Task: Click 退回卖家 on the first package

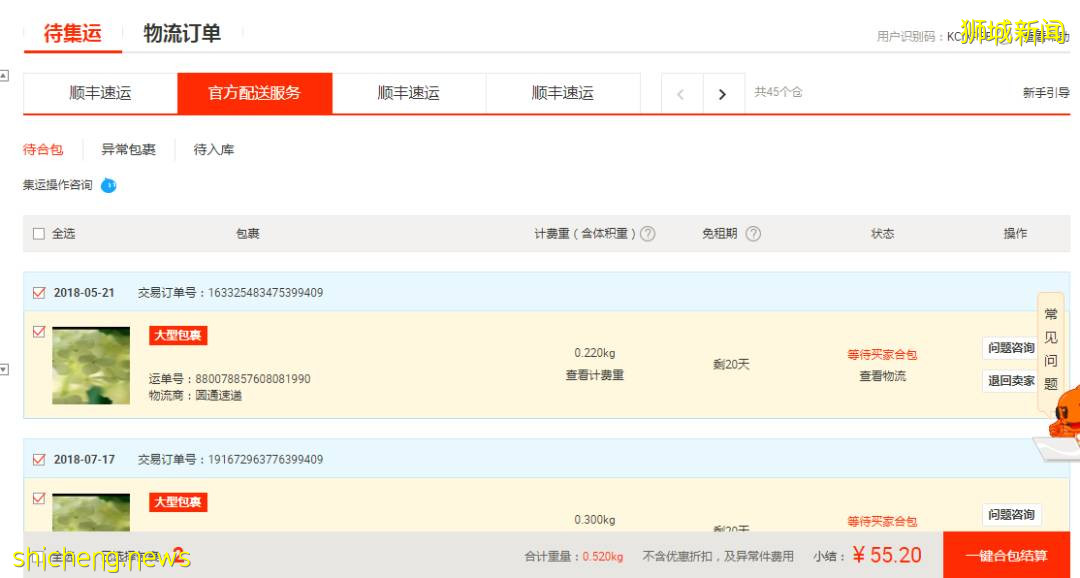Action: click(1010, 381)
